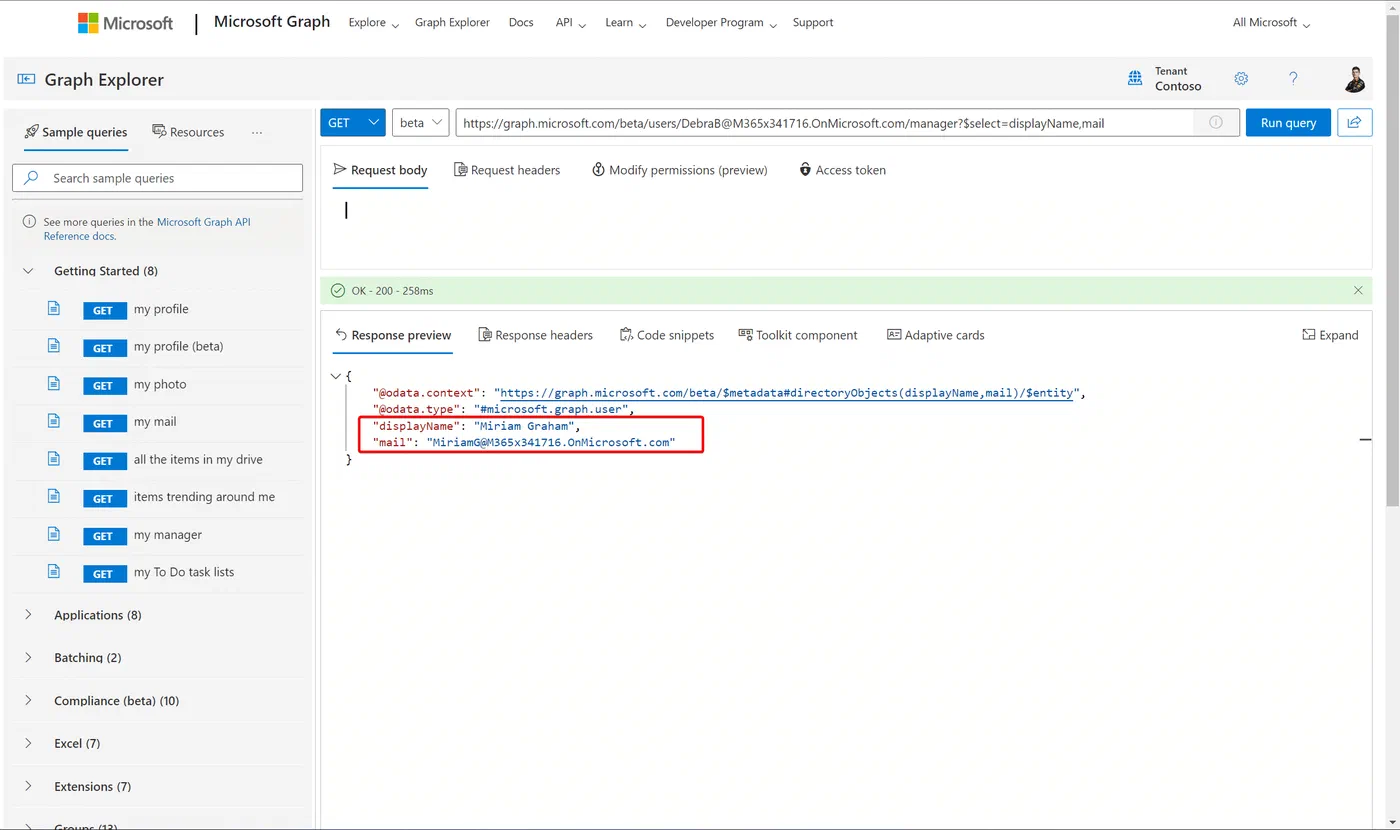
Task: Click the request URL input field
Action: (x=825, y=123)
